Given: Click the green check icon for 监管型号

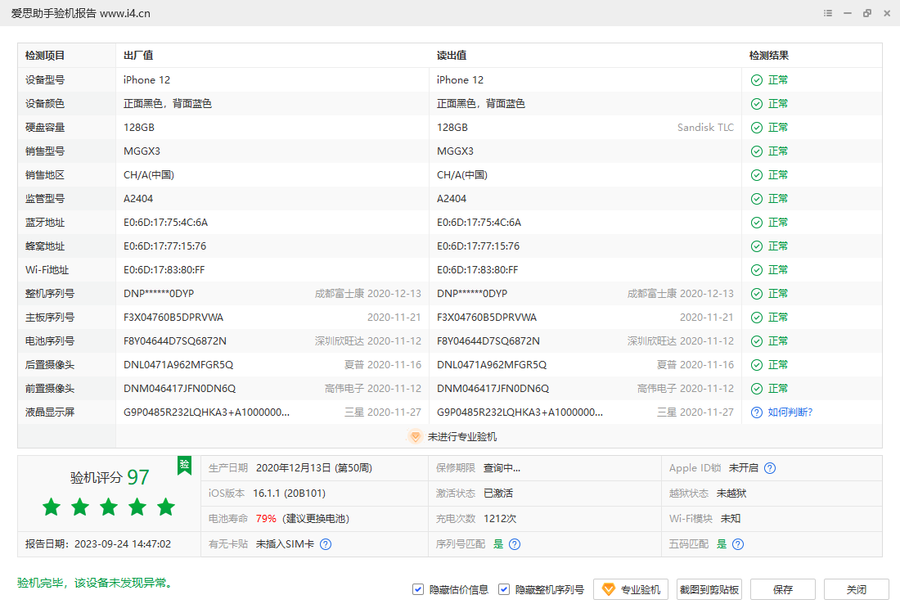Looking at the screenshot, I should [x=757, y=199].
